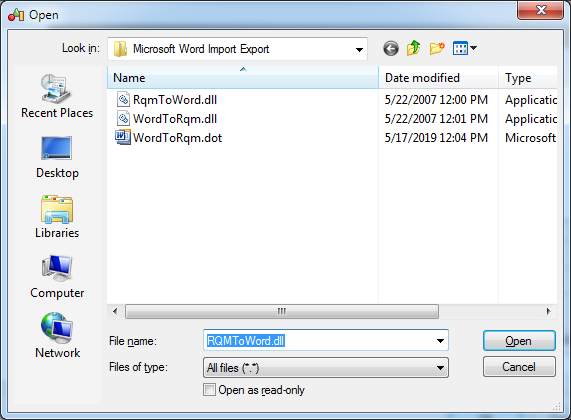The width and height of the screenshot is (571, 420).
Task: Click date 5/22/2007 12:01 PM
Action: [x=436, y=119]
